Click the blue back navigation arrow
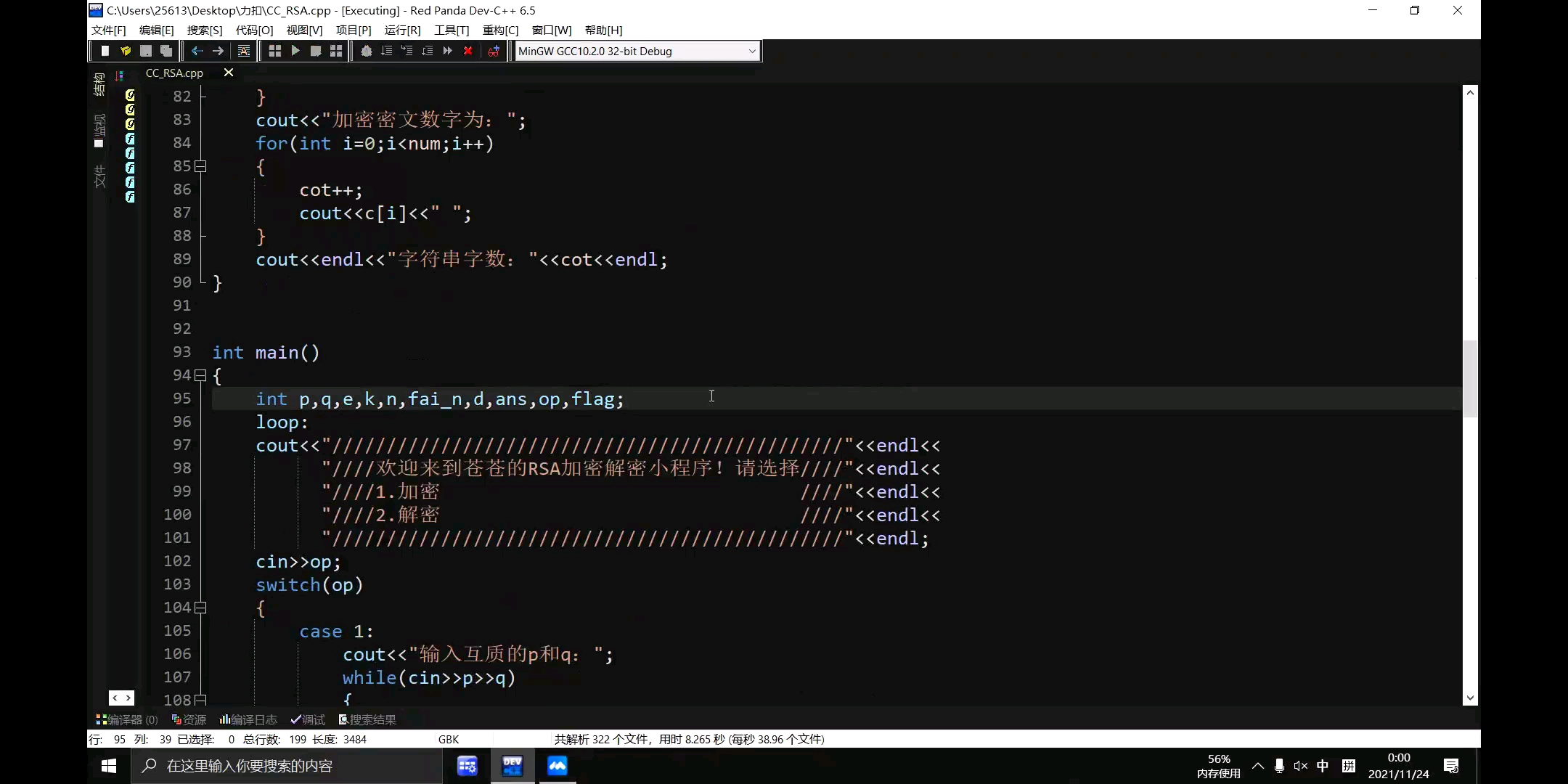1568x784 pixels. [197, 51]
